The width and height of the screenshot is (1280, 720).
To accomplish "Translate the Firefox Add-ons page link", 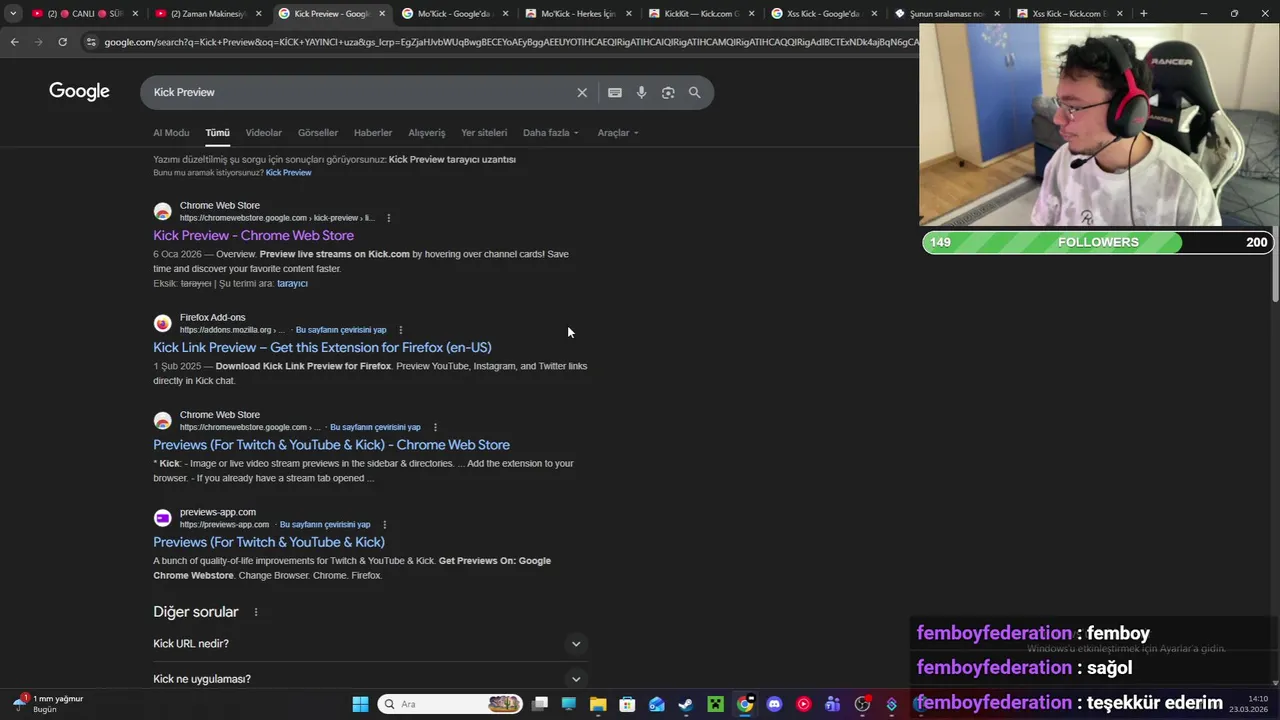I will point(341,330).
